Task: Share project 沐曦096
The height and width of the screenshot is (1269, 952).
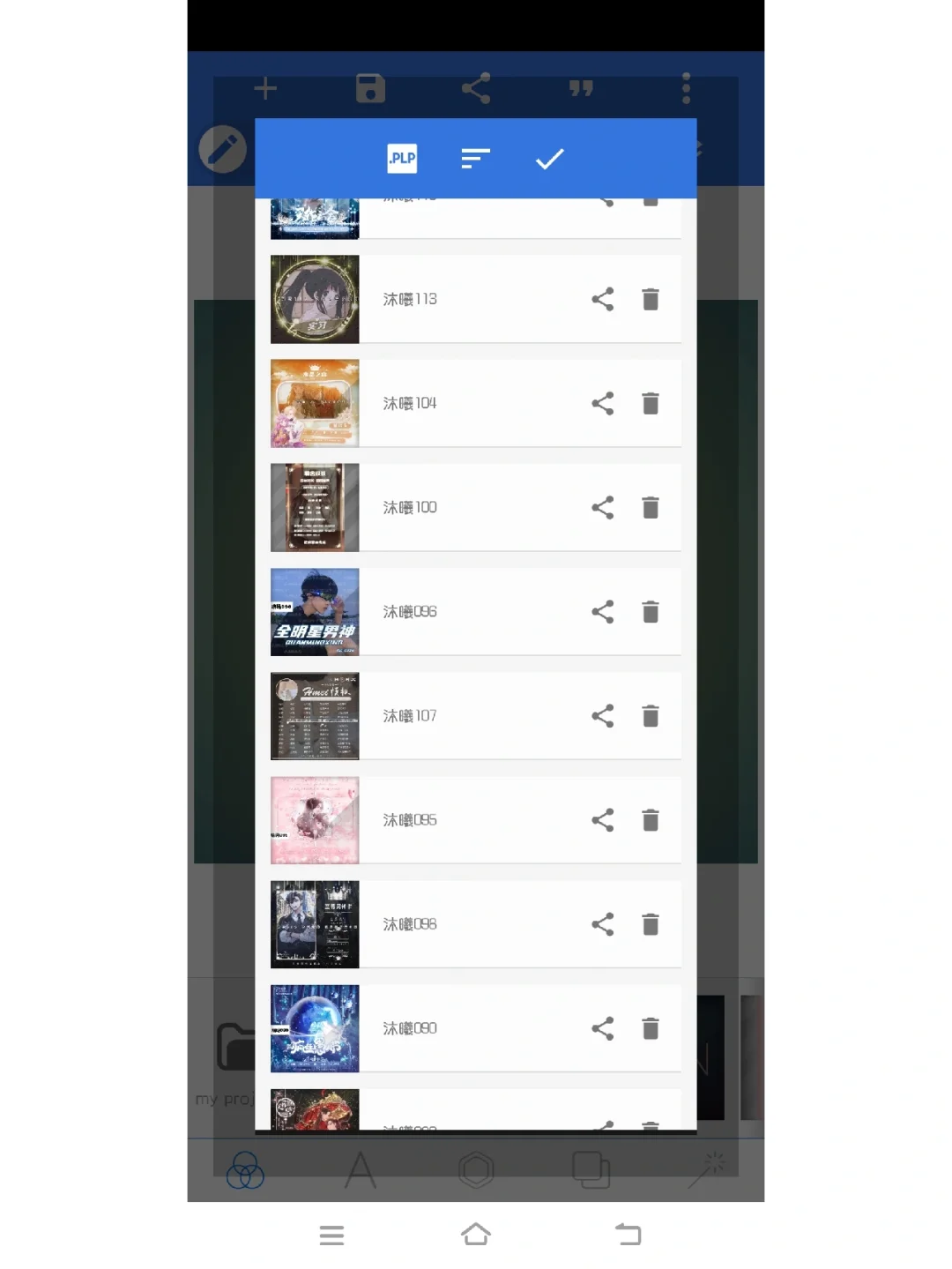Action: click(603, 611)
